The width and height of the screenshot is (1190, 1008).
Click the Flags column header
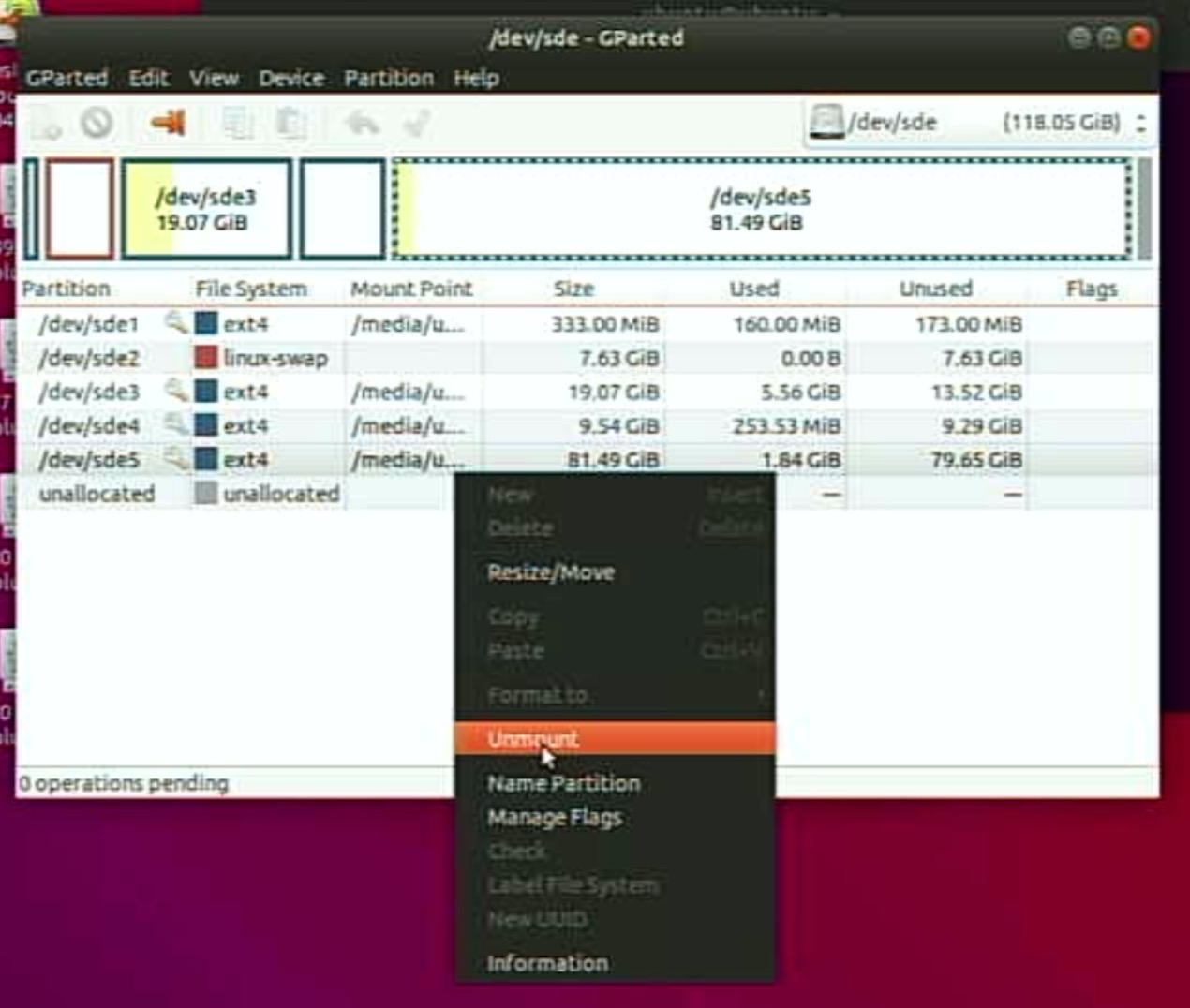pyautogui.click(x=1092, y=289)
